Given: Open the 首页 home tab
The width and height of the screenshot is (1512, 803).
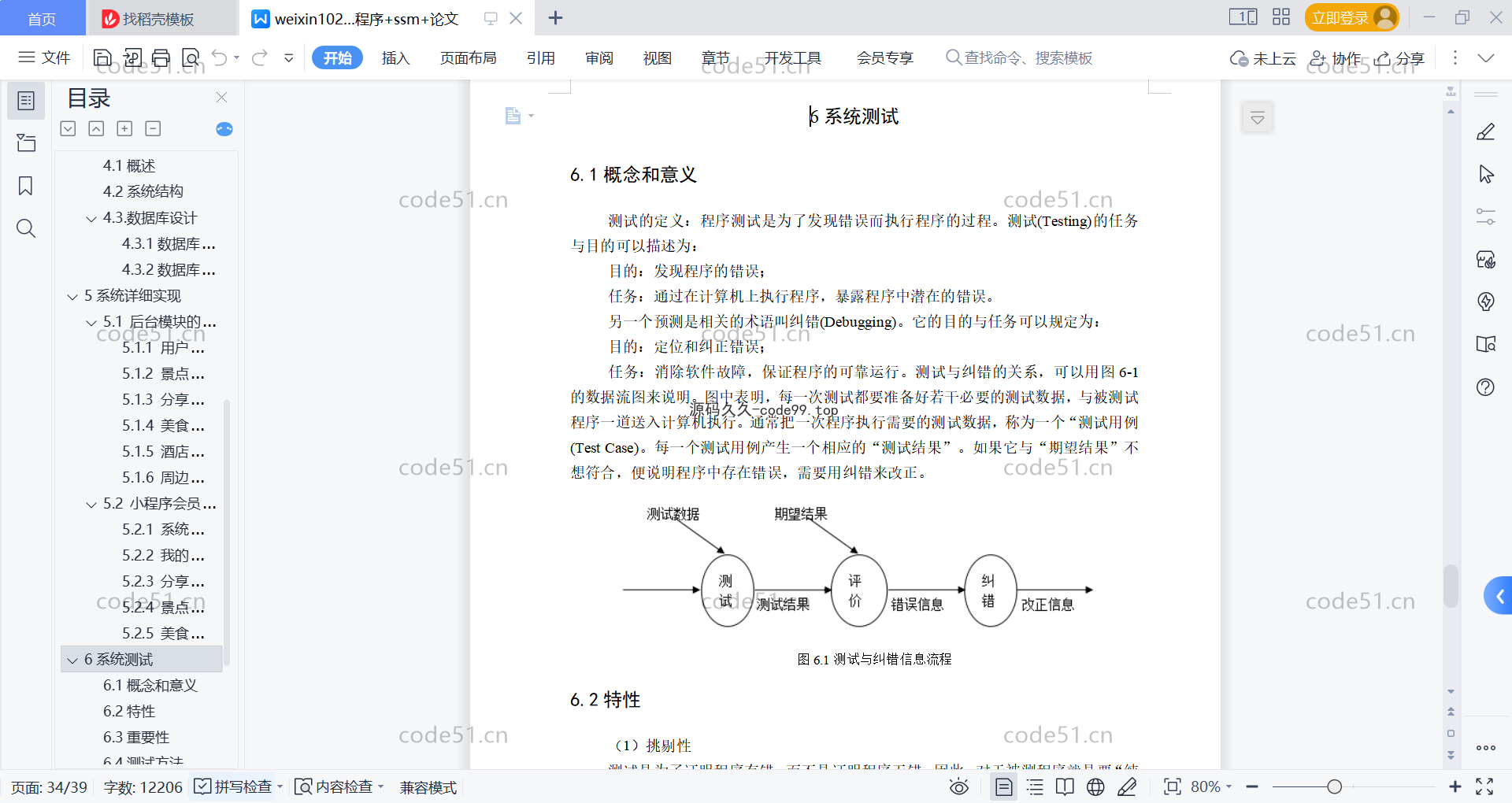Looking at the screenshot, I should point(42,18).
